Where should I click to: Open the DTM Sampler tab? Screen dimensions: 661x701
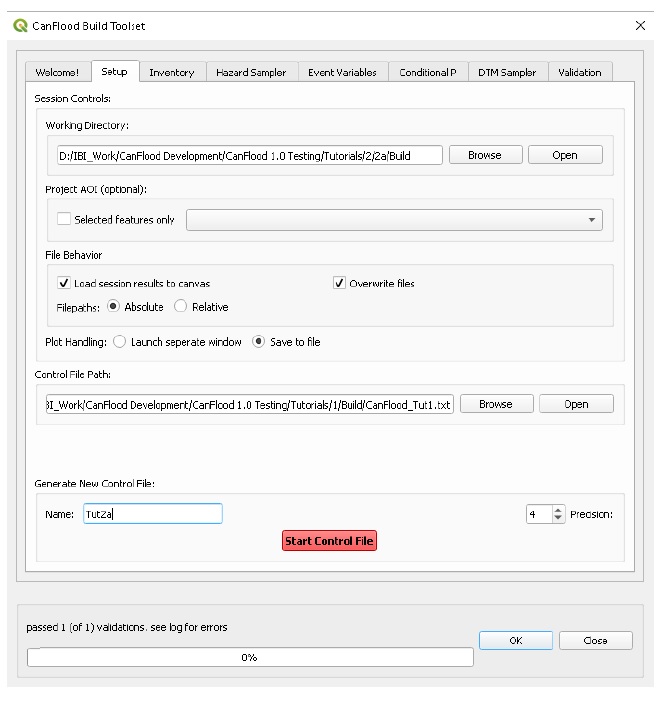click(x=507, y=72)
